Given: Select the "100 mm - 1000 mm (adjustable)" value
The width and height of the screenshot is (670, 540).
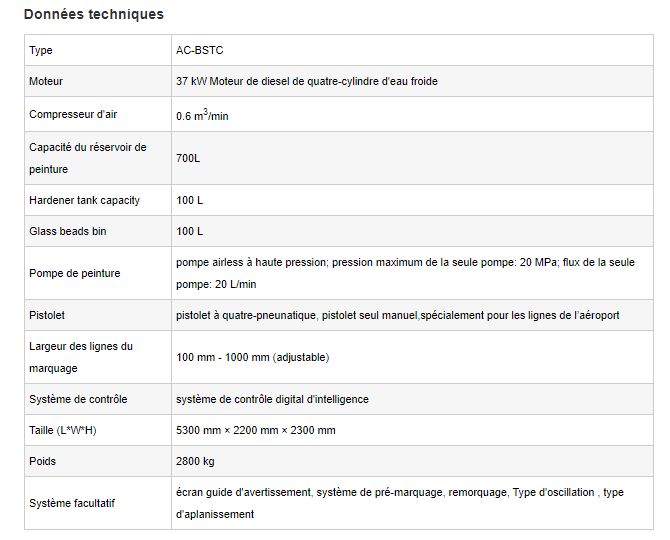Looking at the screenshot, I should click(x=252, y=357).
